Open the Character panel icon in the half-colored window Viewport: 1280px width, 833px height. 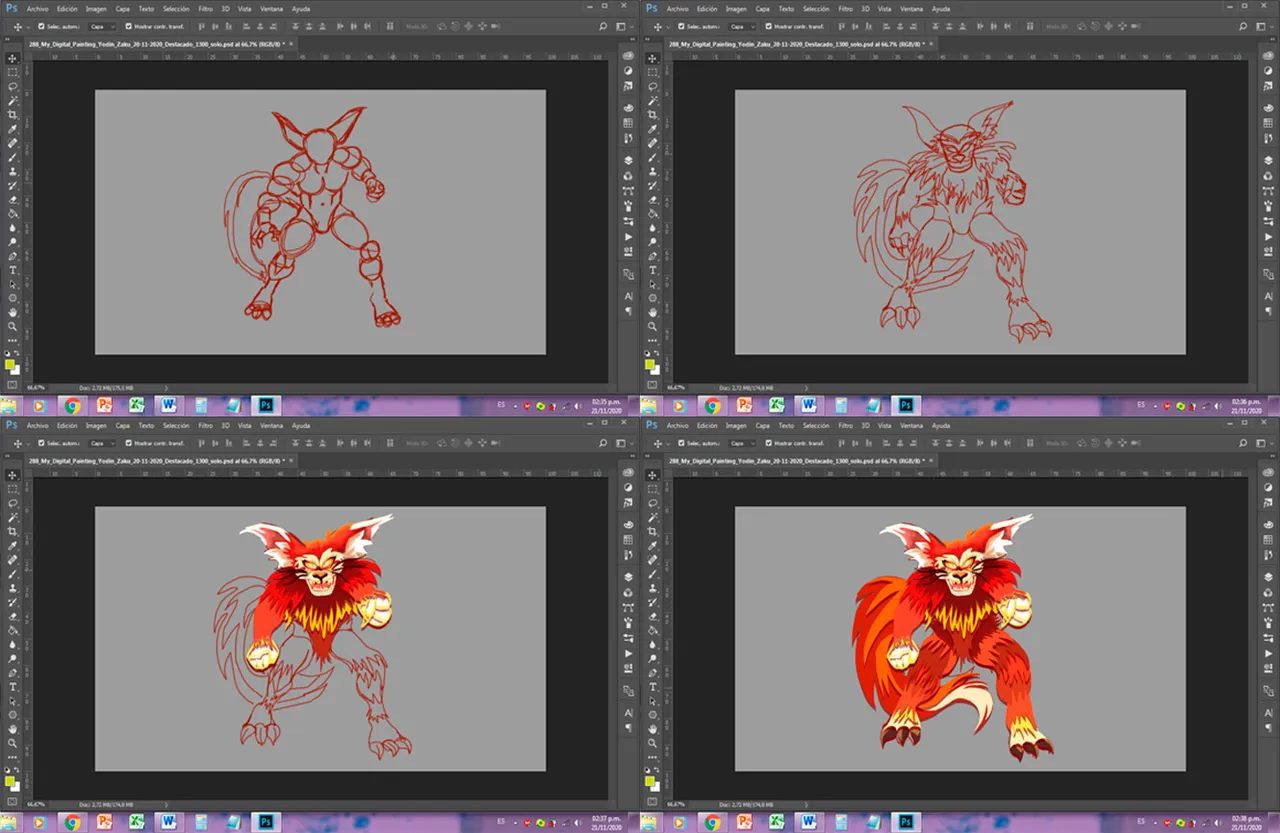pos(628,713)
